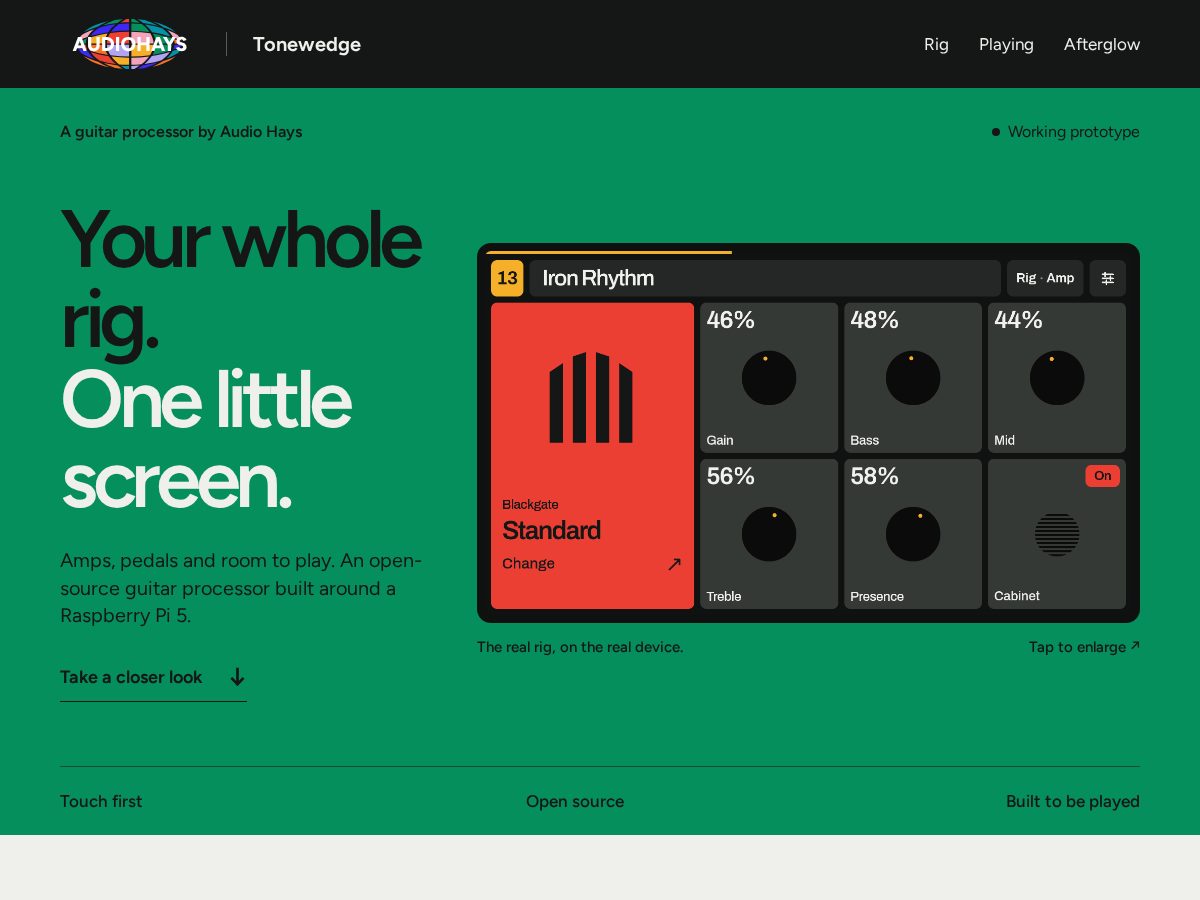The image size is (1200, 900).
Task: Select the Iron Rhythm preset name field
Action: click(764, 278)
